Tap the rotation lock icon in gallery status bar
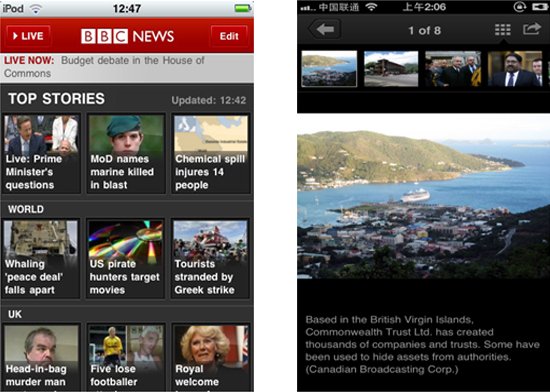550x392 pixels. (x=519, y=7)
